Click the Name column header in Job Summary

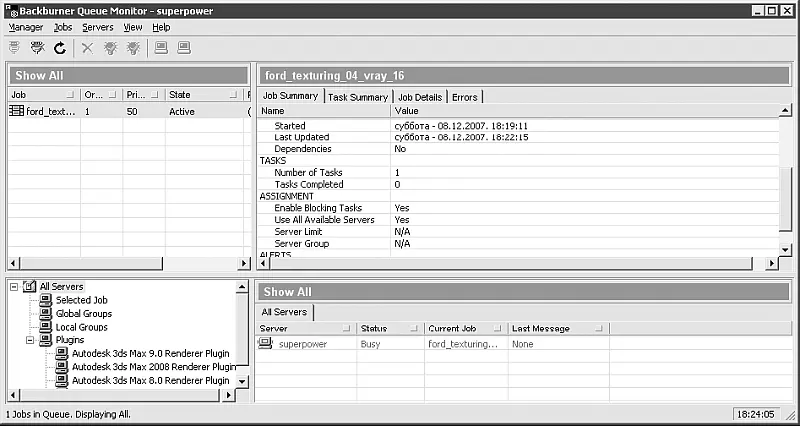click(324, 111)
